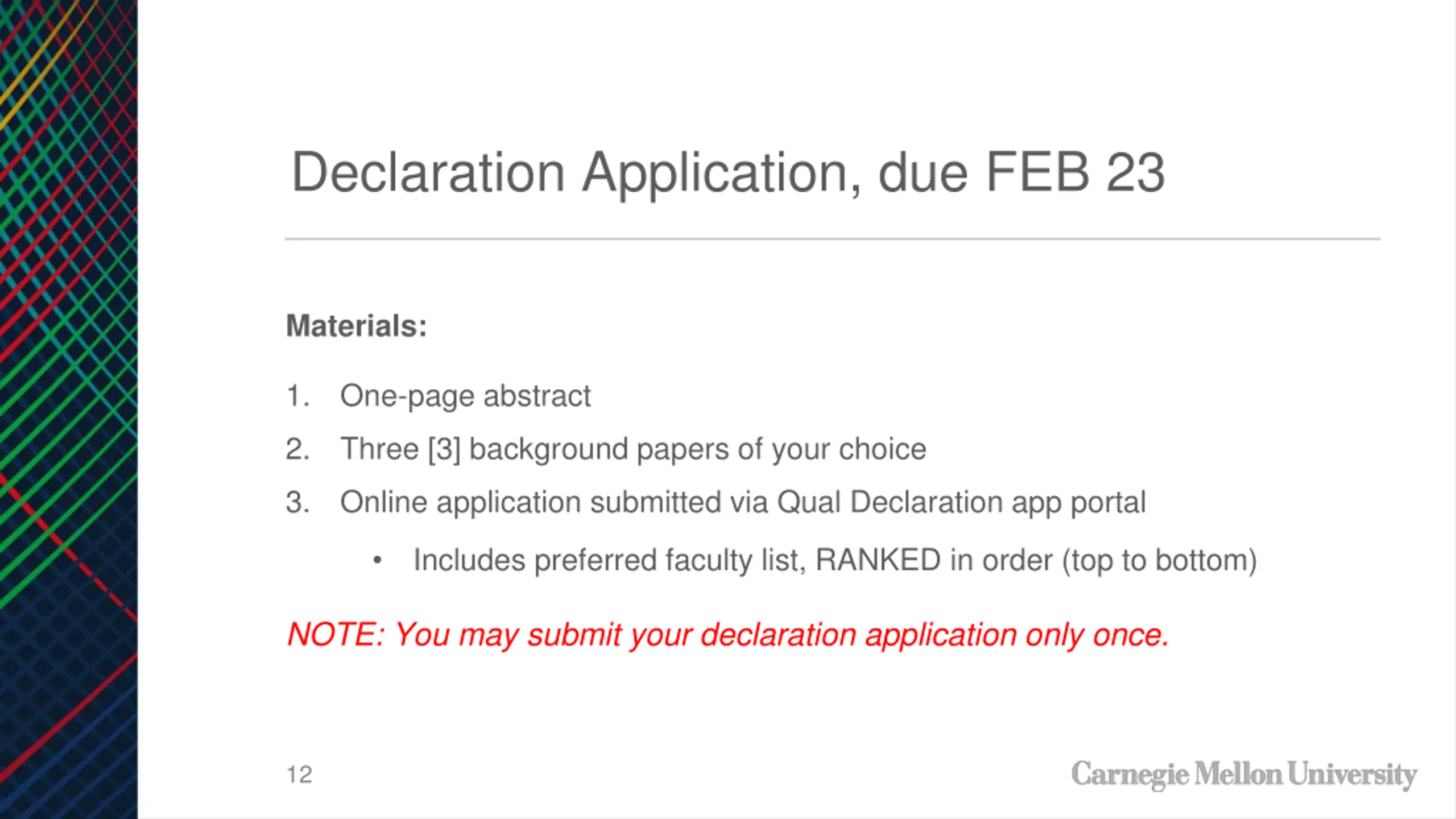The height and width of the screenshot is (819, 1456).
Task: Select the word "RANKED" in the sub-bullet
Action: point(878,560)
